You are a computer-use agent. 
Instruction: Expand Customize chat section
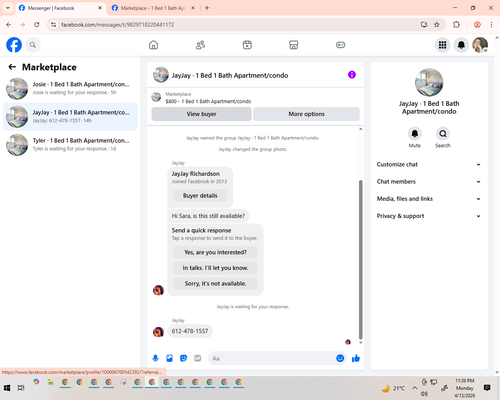tap(429, 164)
